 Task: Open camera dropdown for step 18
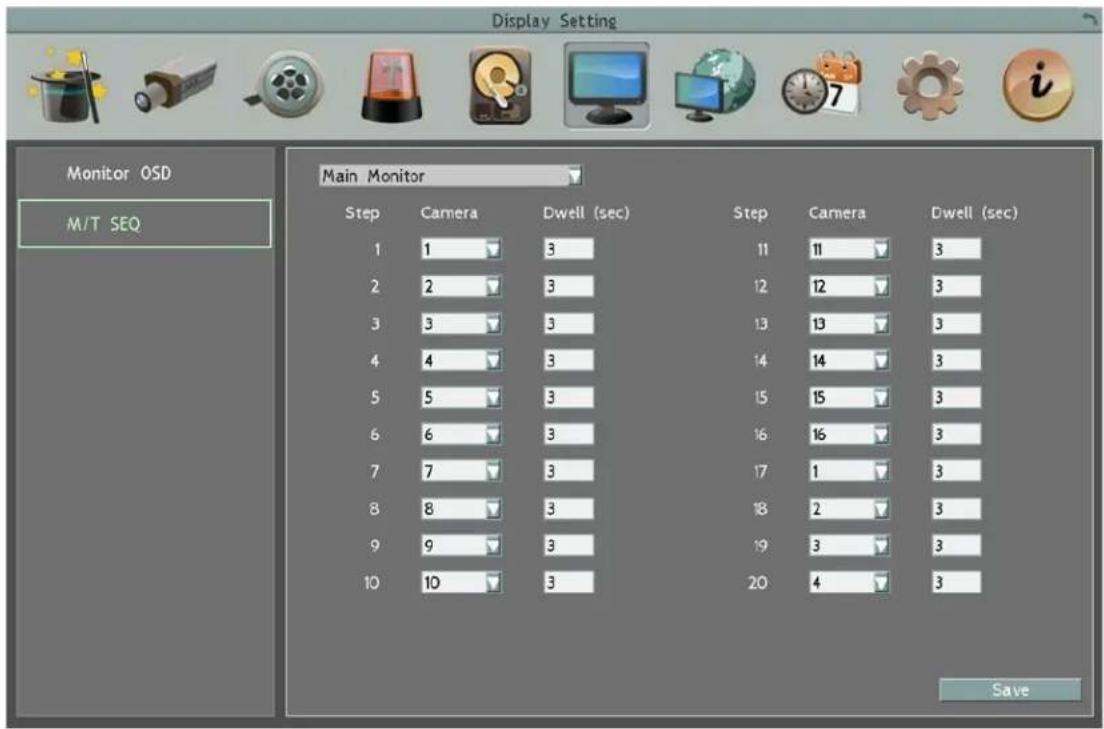[x=849, y=508]
